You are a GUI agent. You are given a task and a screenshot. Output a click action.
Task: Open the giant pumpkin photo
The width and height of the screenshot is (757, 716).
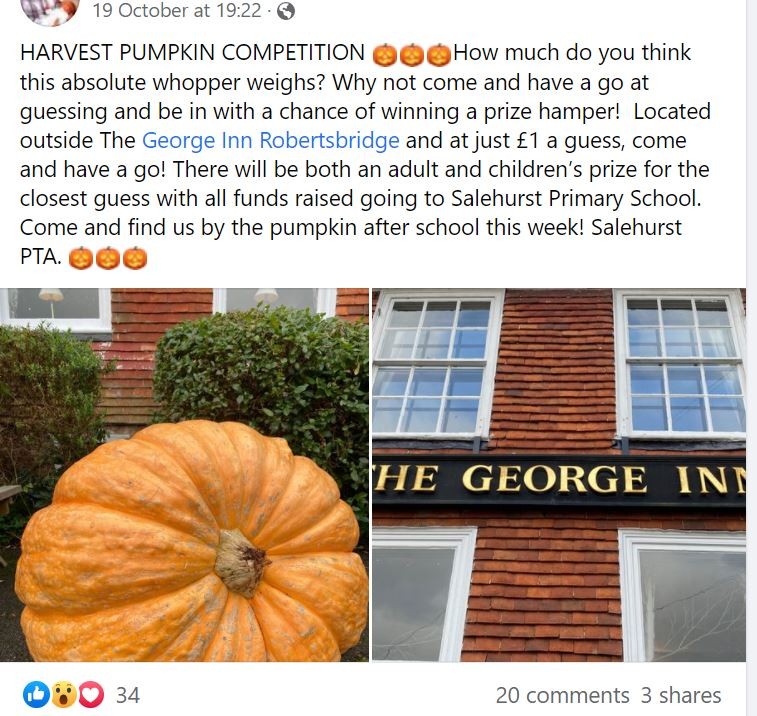click(184, 475)
